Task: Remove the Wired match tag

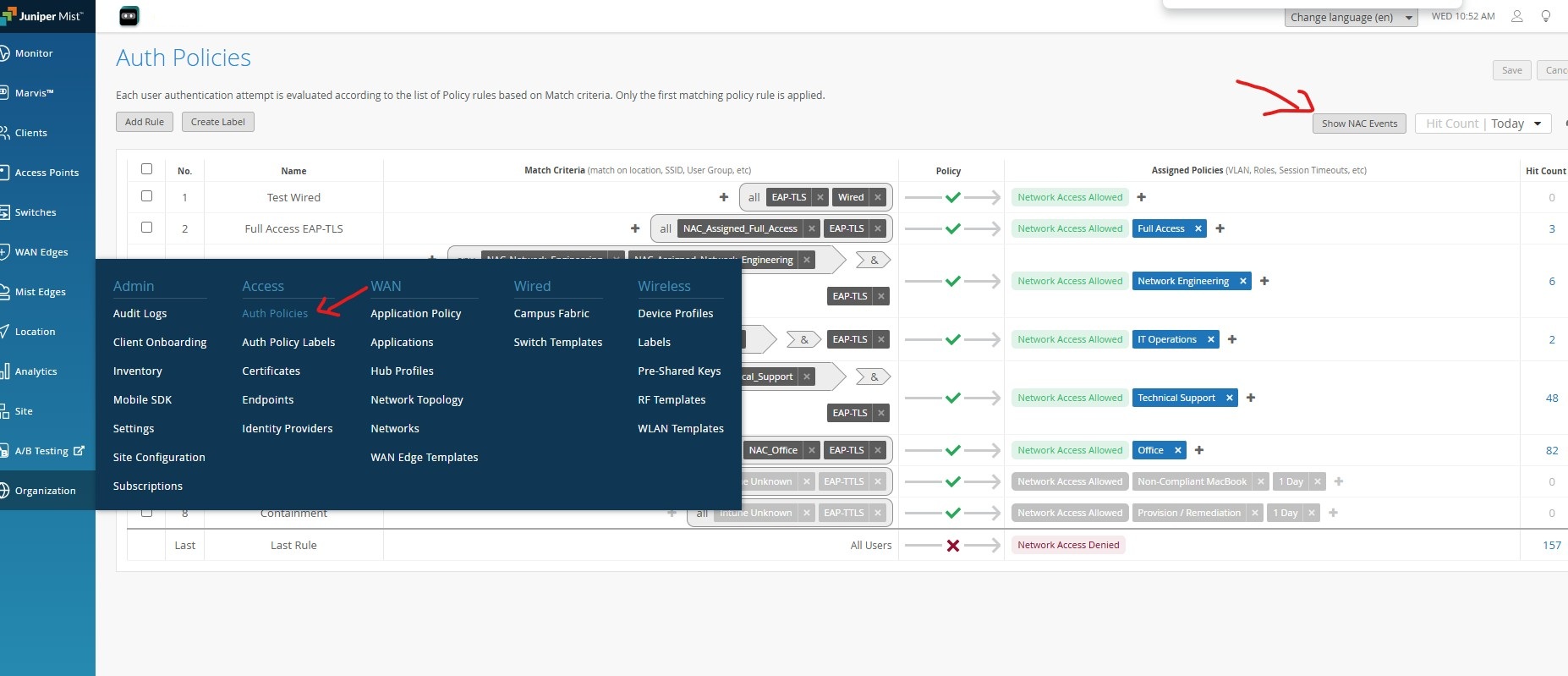Action: (x=878, y=197)
